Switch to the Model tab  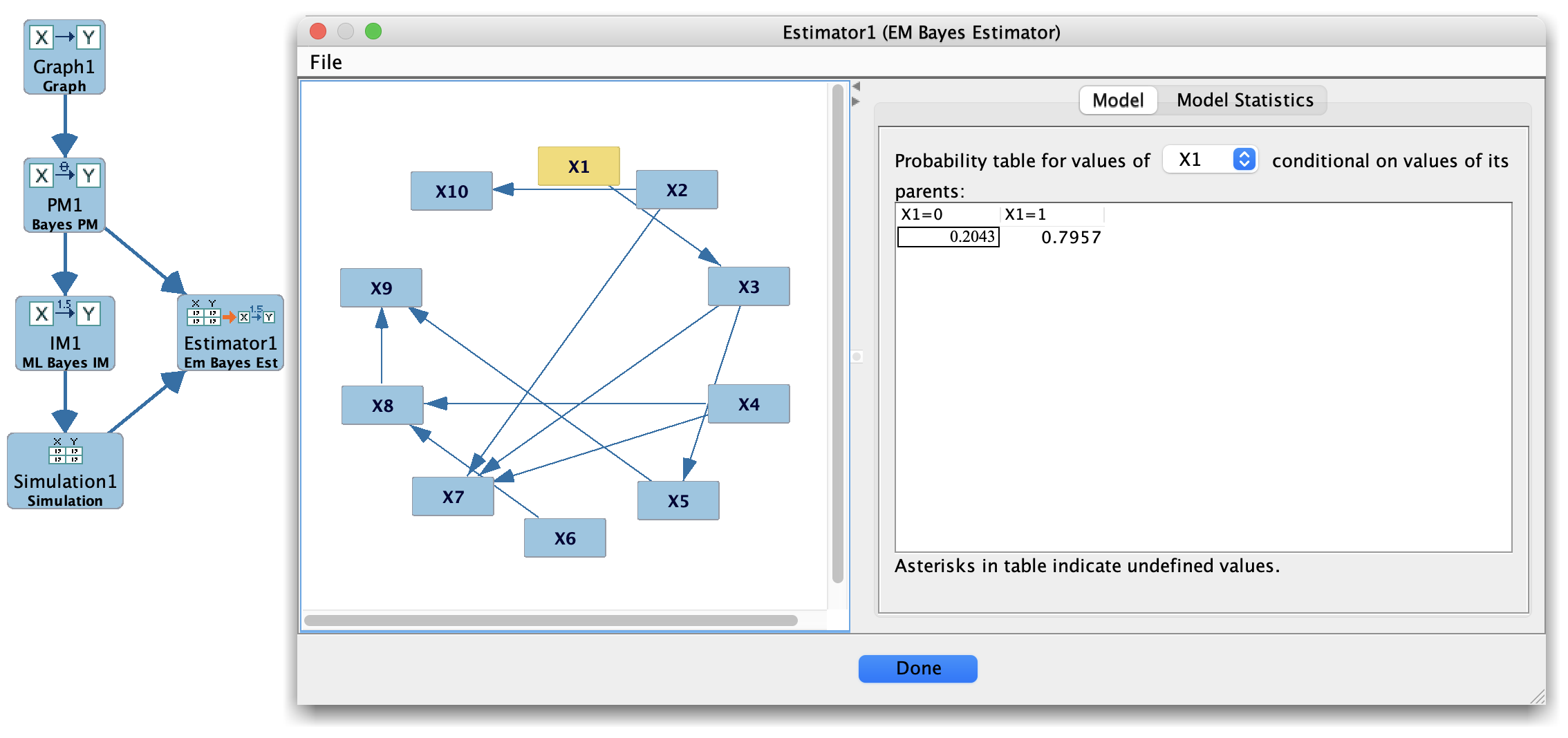click(x=1118, y=100)
